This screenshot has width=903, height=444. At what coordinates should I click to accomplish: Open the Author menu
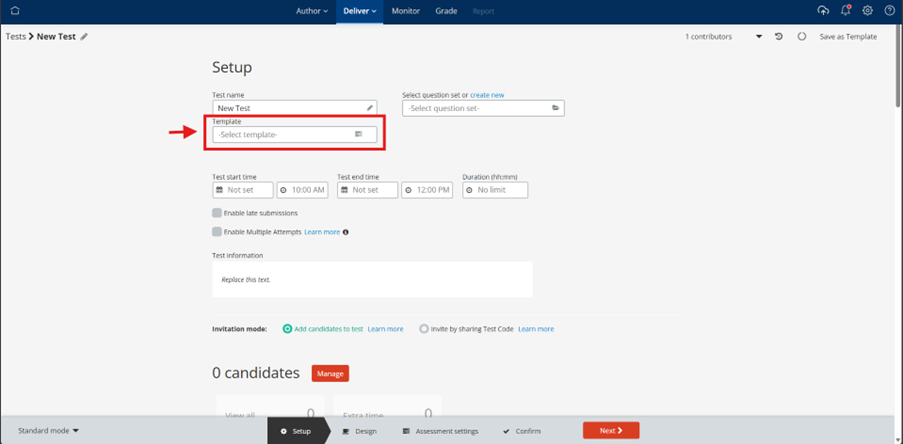coord(312,11)
